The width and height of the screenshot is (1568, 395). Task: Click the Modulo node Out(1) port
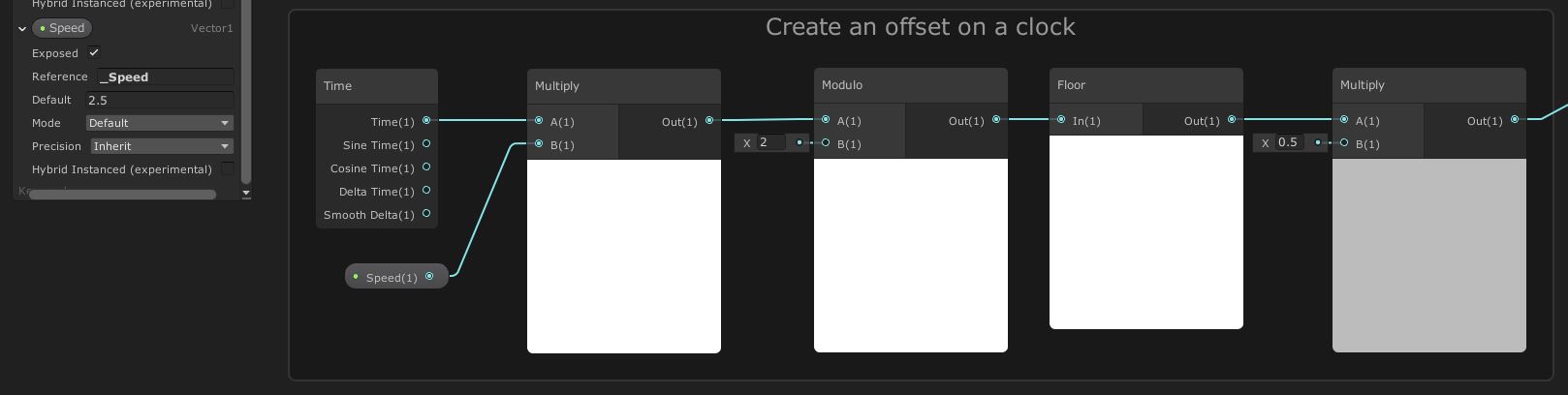[996, 120]
